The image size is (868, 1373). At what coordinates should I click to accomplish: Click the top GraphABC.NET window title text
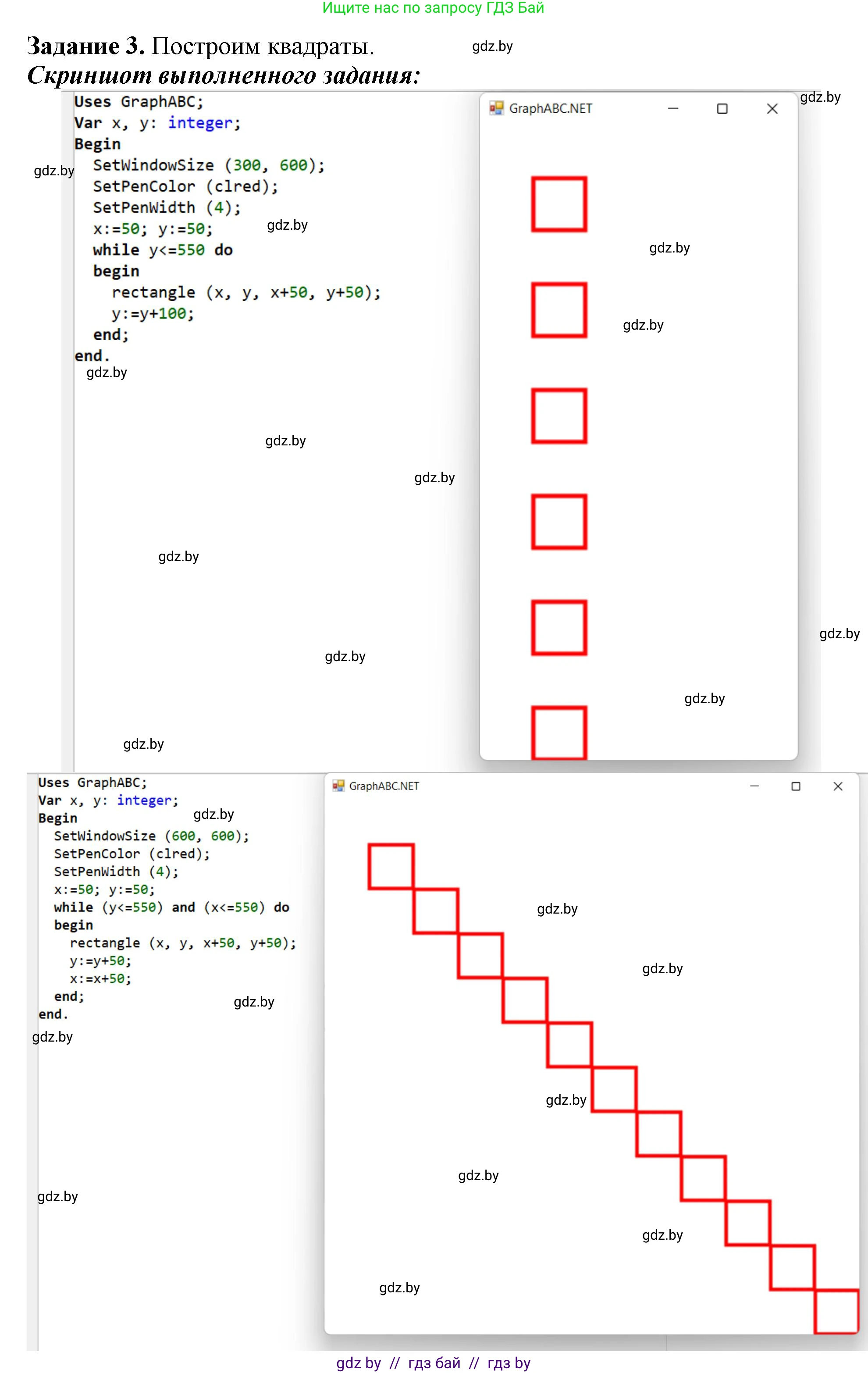click(x=550, y=108)
